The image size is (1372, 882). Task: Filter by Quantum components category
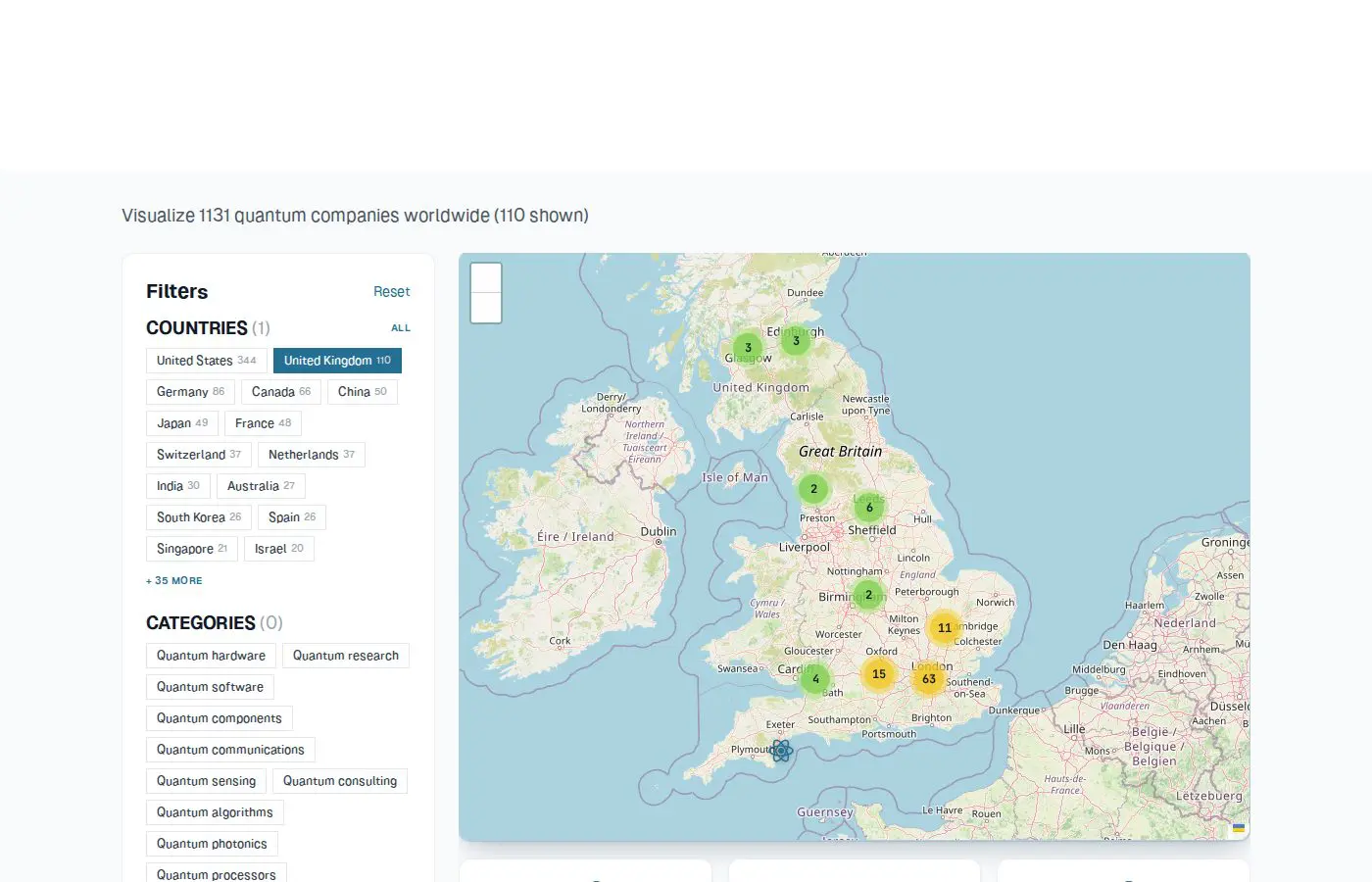pyautogui.click(x=220, y=718)
